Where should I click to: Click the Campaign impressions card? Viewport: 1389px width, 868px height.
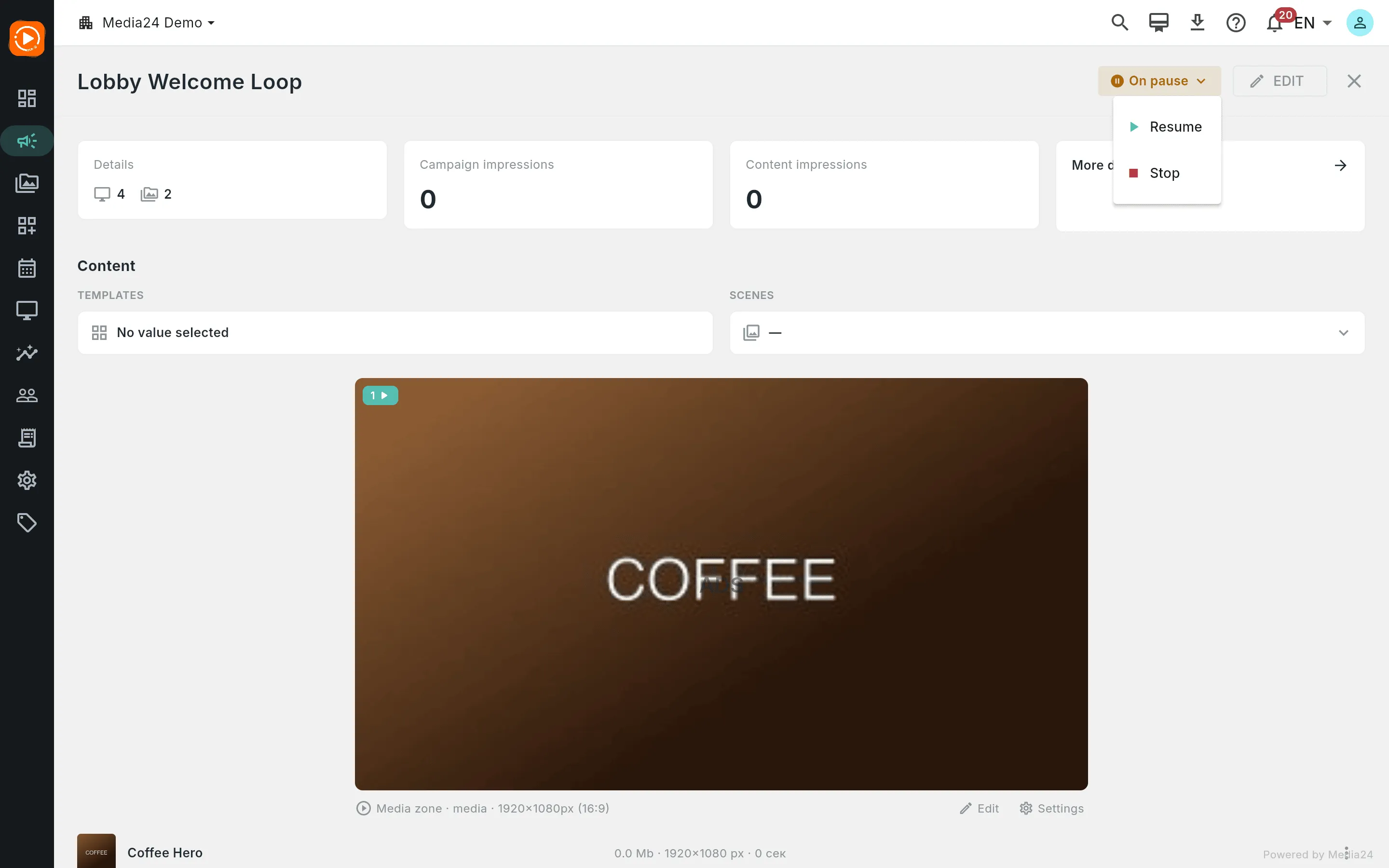click(x=558, y=185)
